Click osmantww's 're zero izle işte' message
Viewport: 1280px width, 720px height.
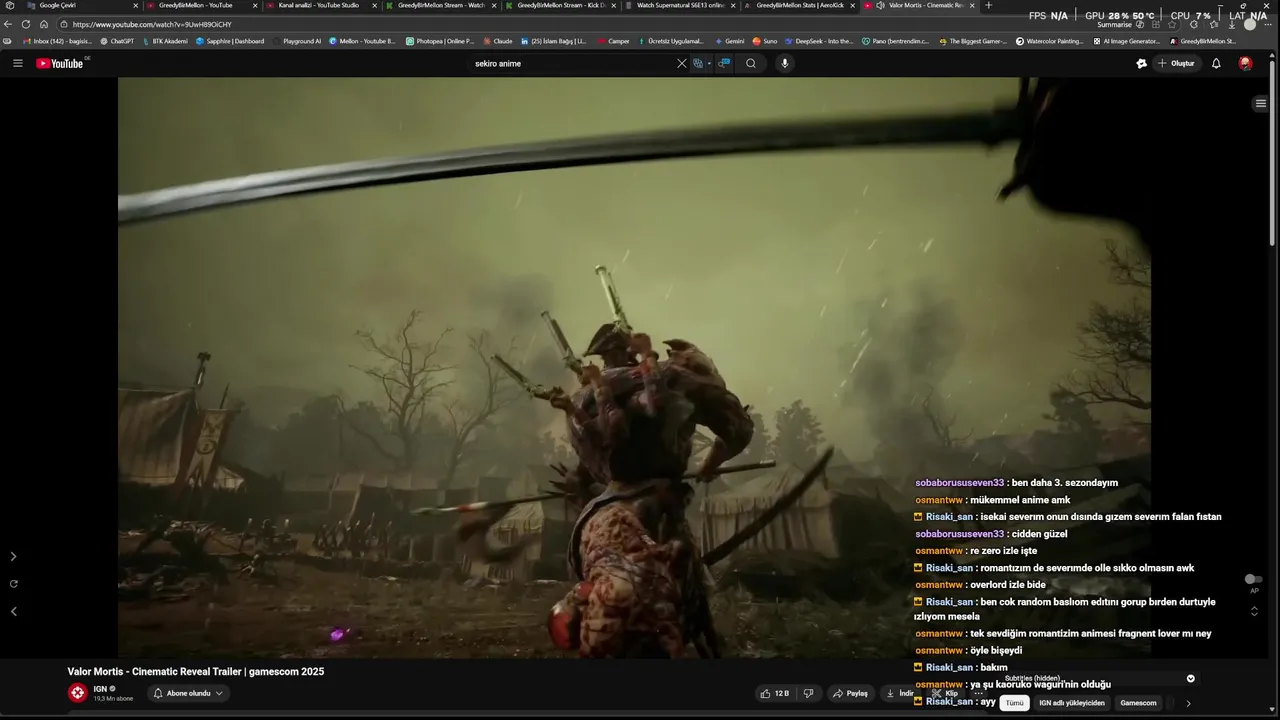pos(976,551)
